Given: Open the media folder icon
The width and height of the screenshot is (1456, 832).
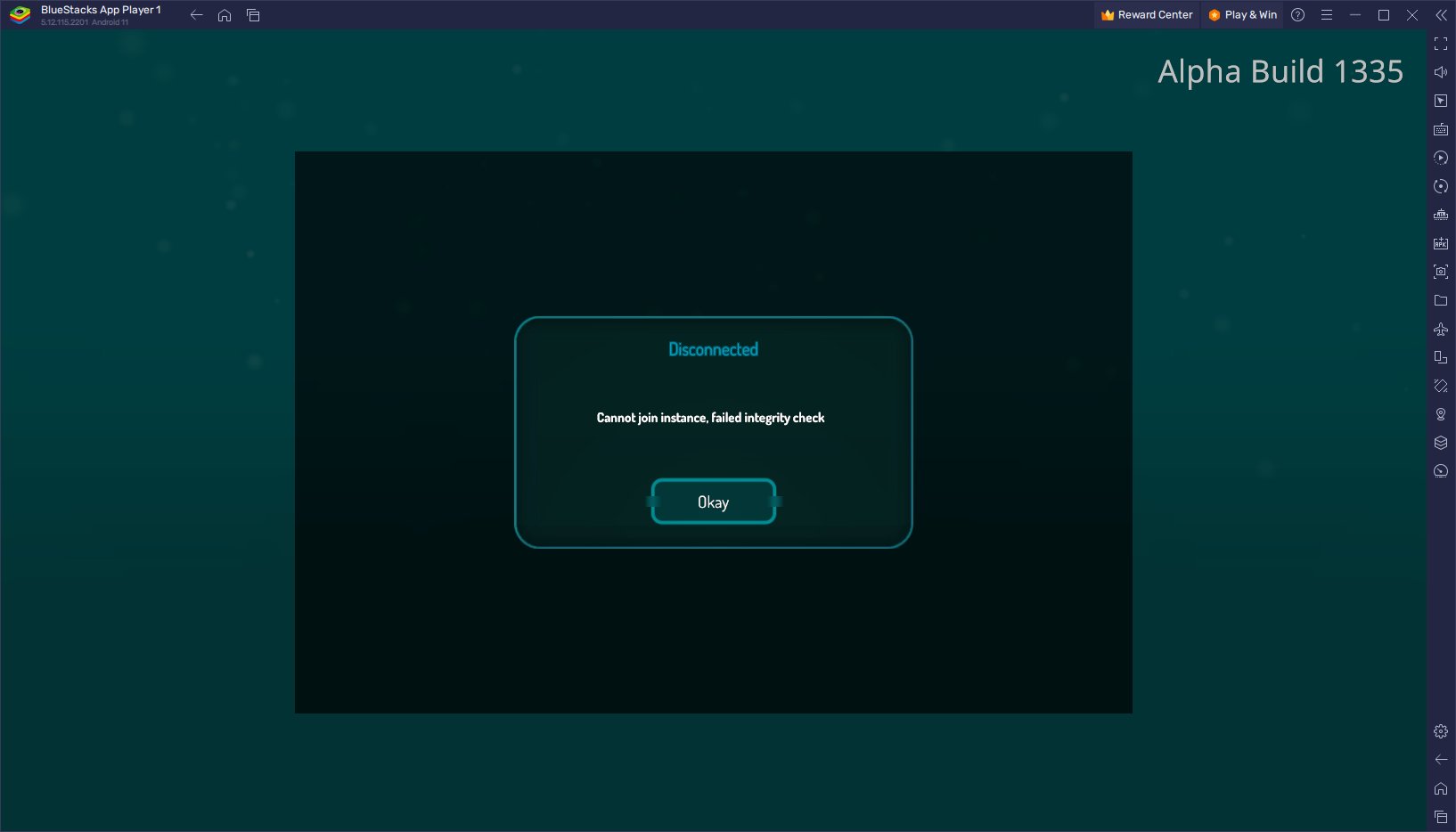Looking at the screenshot, I should 1441,300.
